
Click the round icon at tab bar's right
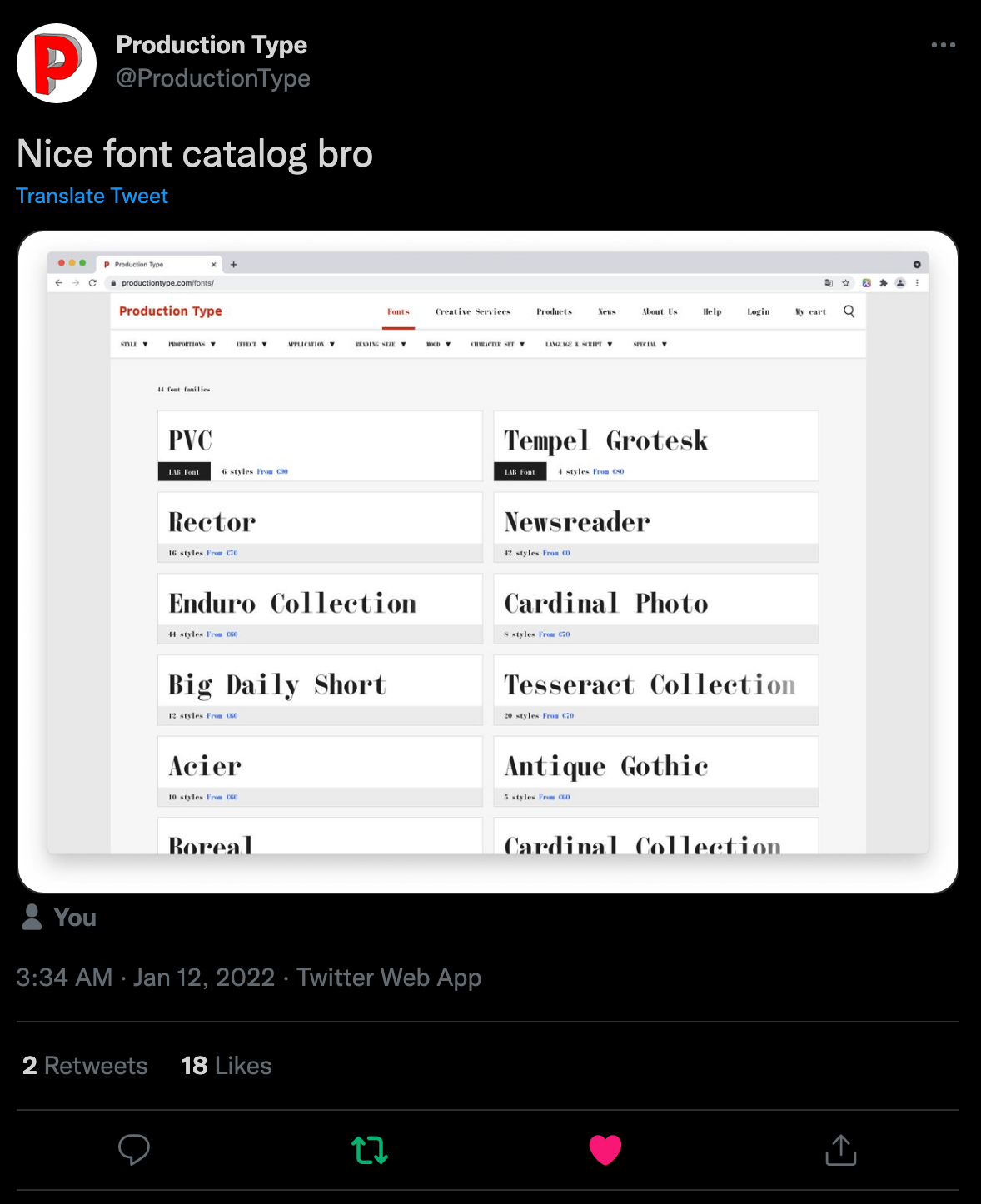pos(917,265)
